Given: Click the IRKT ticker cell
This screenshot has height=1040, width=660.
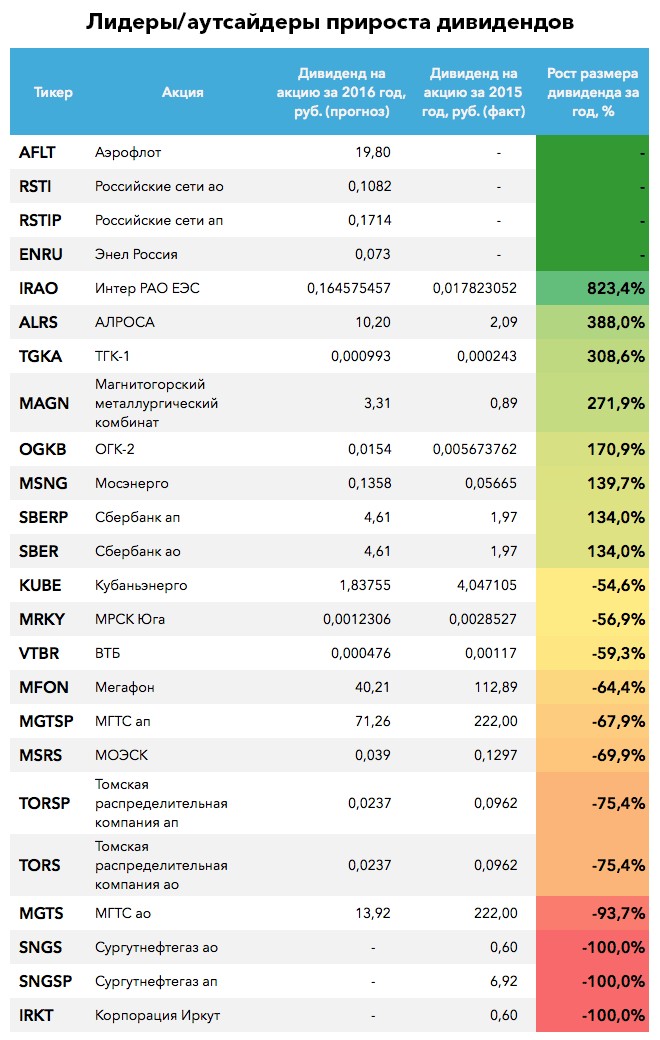Looking at the screenshot, I should [x=36, y=1015].
